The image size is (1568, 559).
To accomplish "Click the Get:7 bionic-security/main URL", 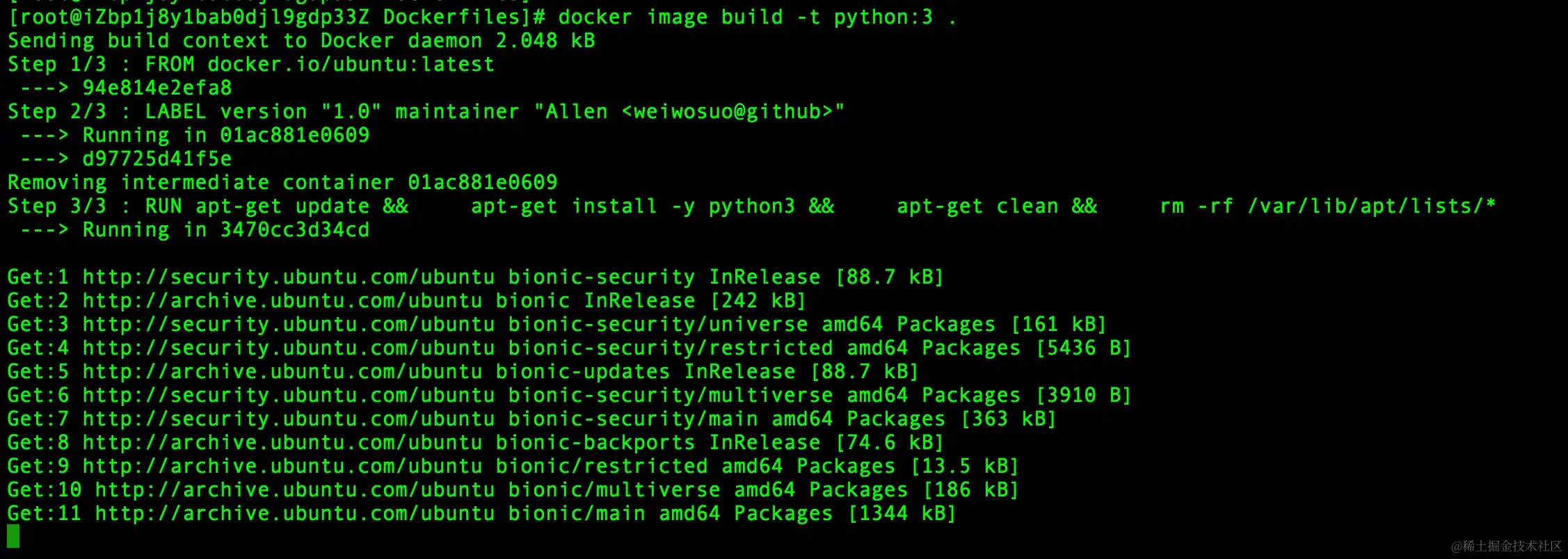I will (289, 419).
